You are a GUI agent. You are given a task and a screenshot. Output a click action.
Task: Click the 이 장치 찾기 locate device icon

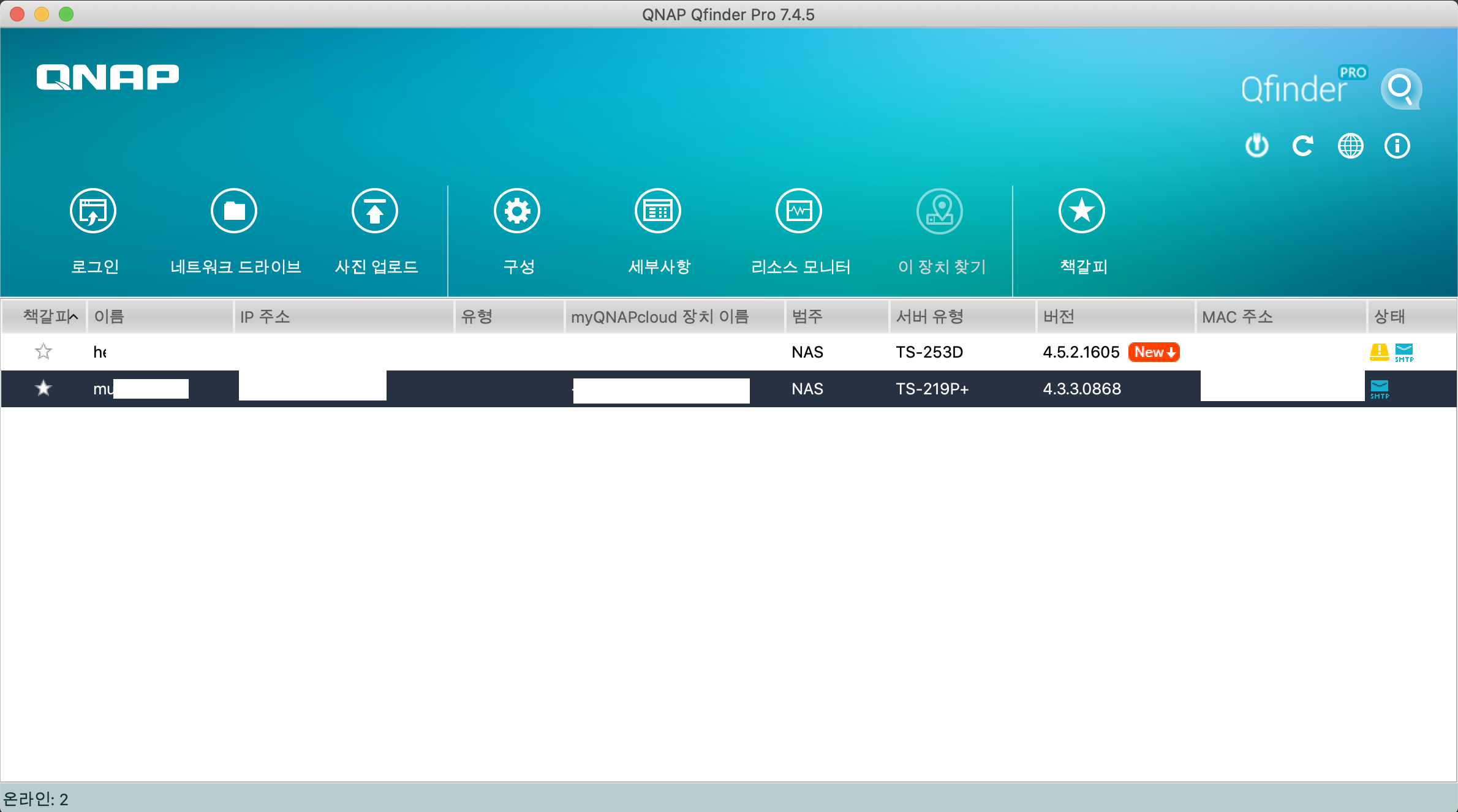point(940,211)
